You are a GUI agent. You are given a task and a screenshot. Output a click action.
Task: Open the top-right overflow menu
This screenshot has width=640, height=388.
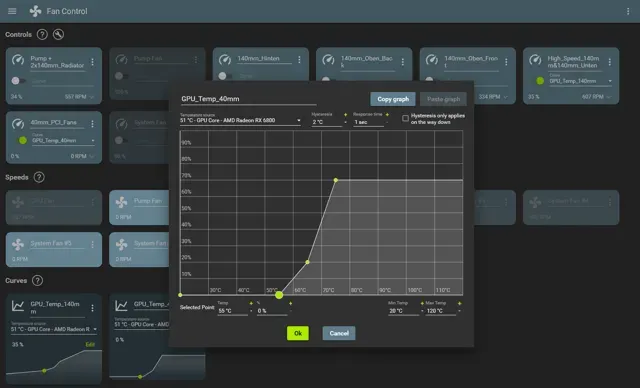[628, 11]
